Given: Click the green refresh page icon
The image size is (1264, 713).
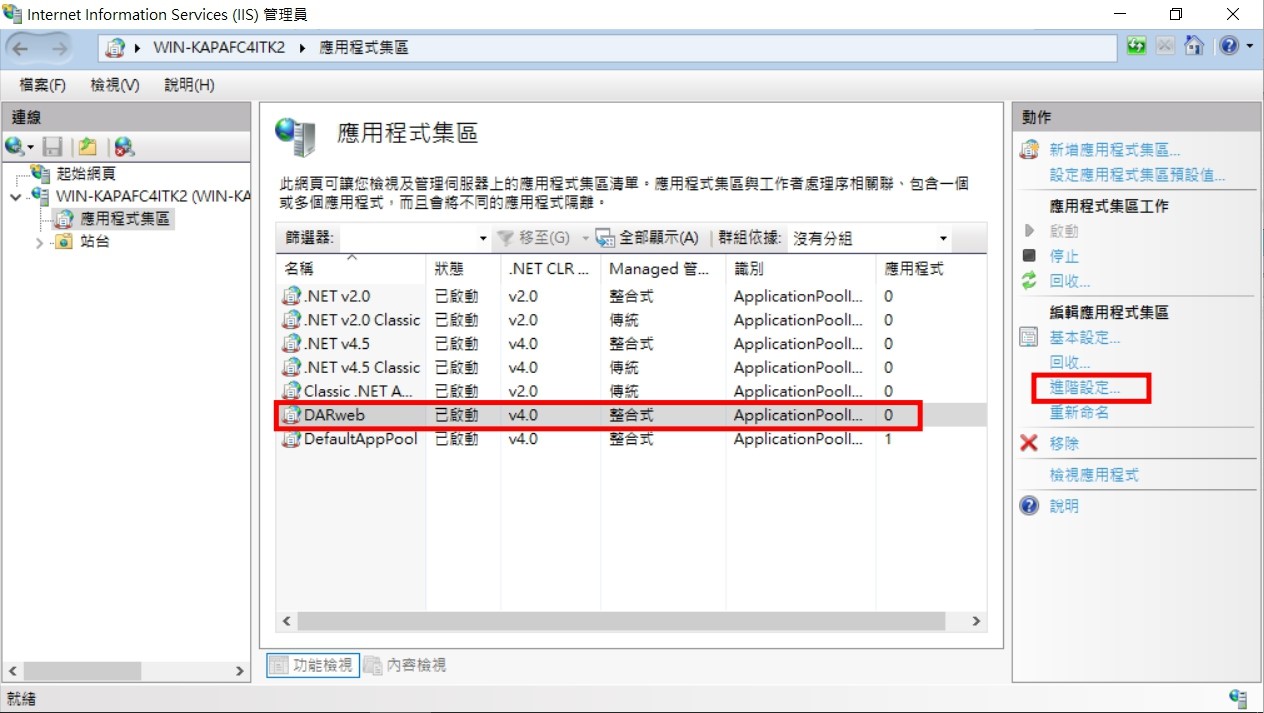Looking at the screenshot, I should 1137,46.
